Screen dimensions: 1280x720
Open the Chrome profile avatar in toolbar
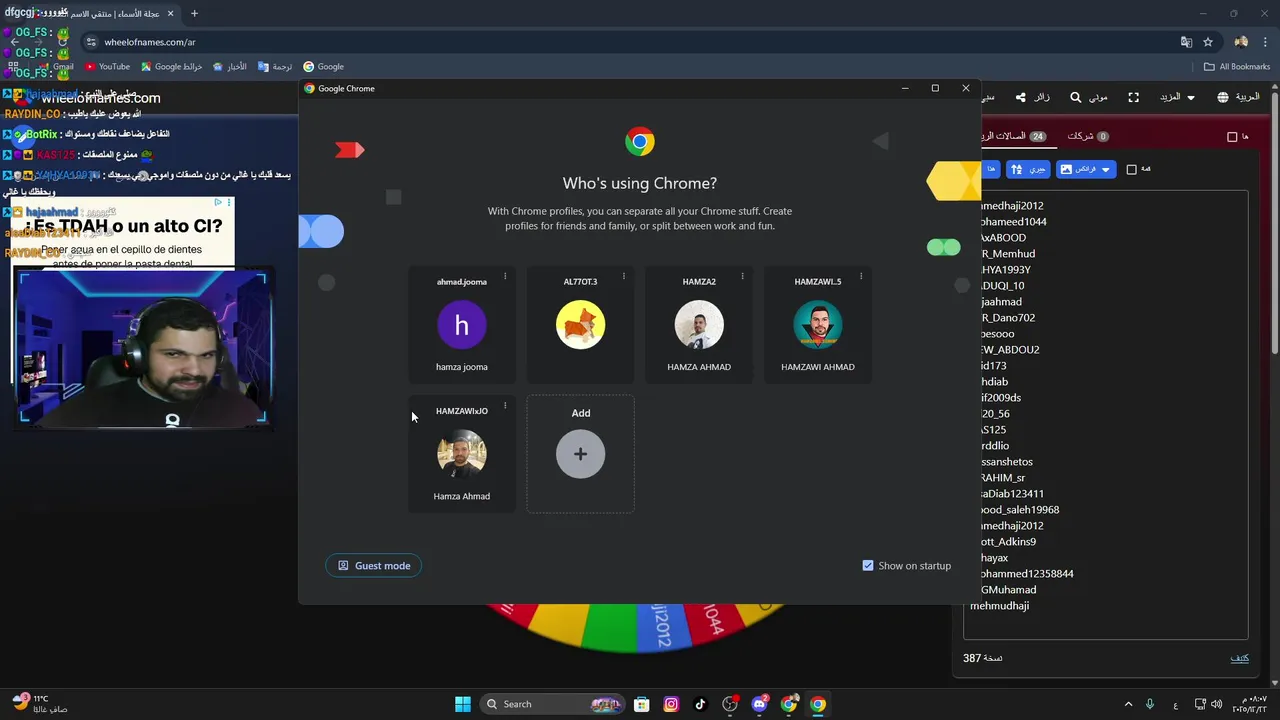[1241, 42]
